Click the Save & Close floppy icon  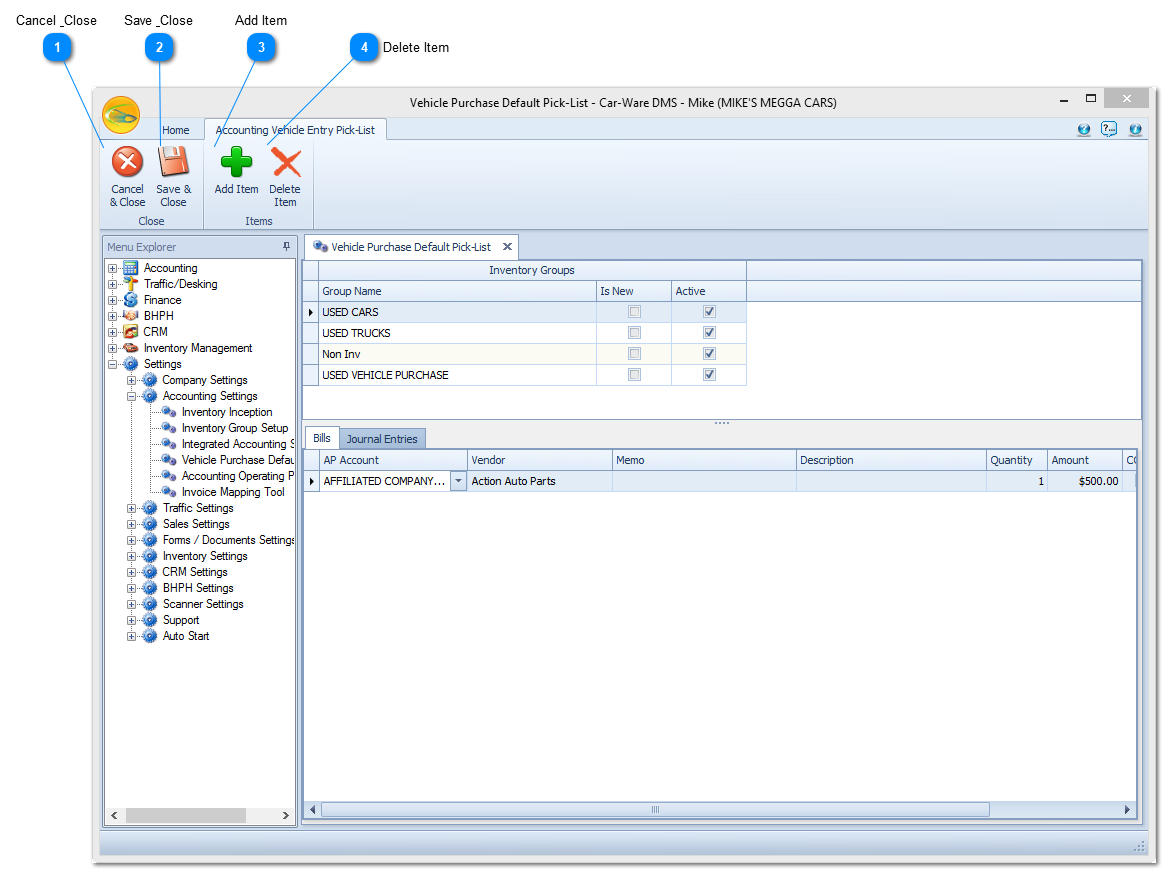coord(173,161)
